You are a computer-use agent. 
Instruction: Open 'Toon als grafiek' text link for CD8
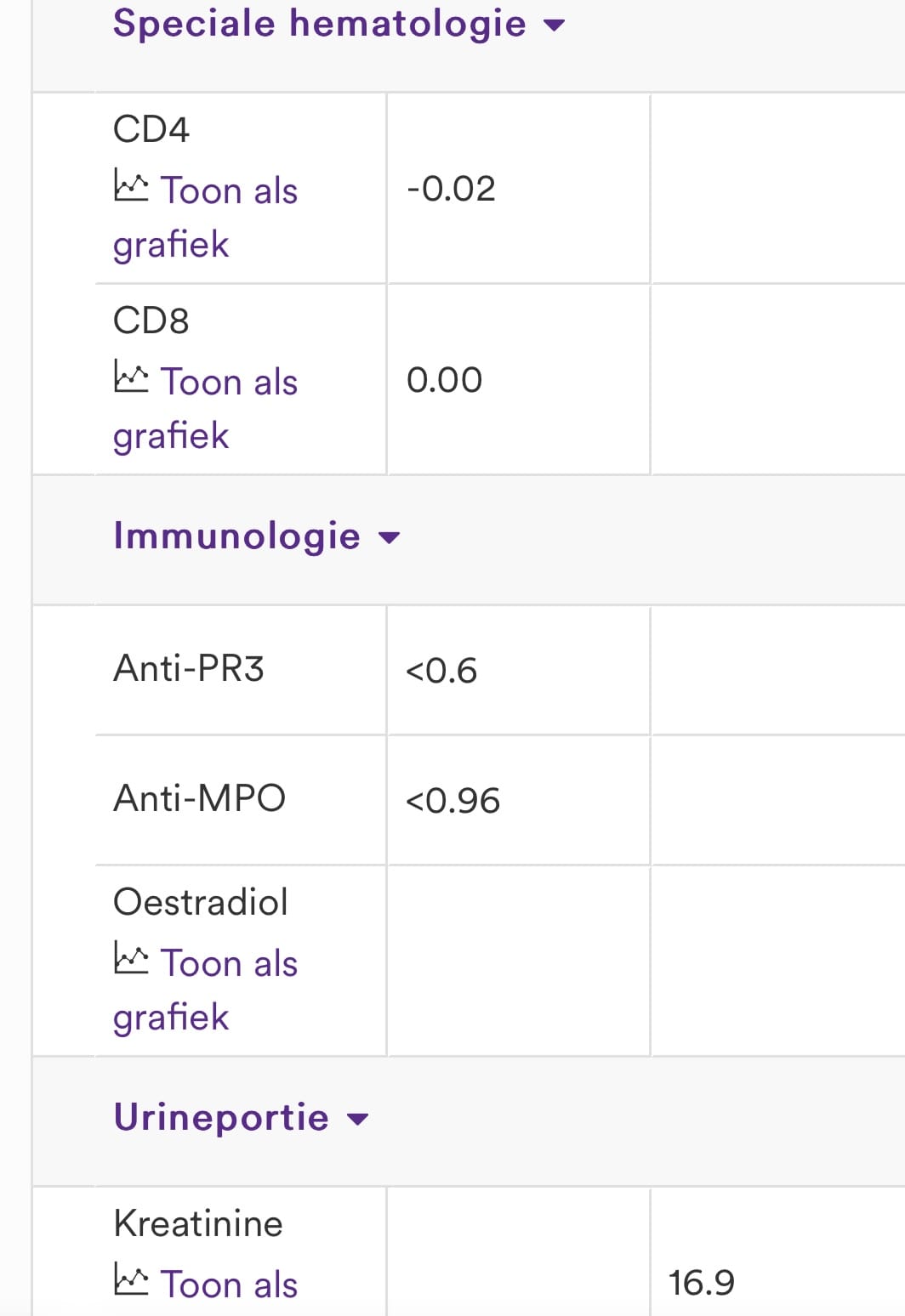[205, 408]
